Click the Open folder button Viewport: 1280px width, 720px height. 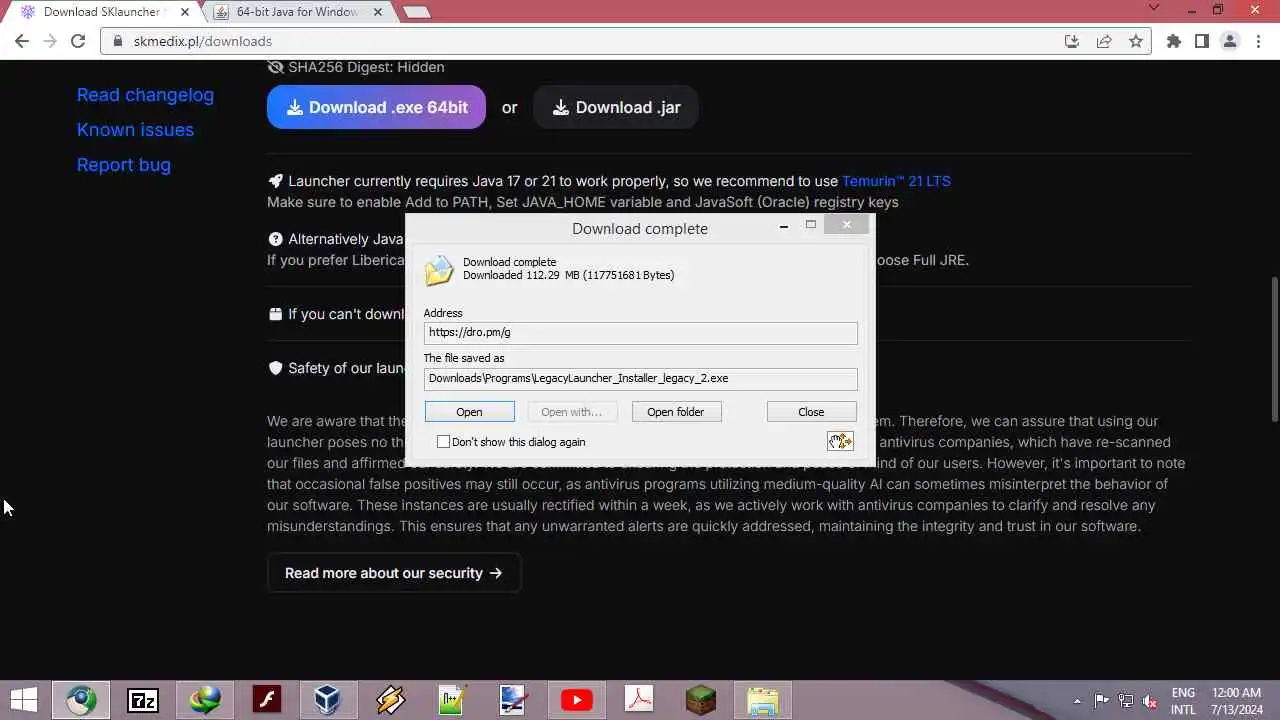[676, 412]
